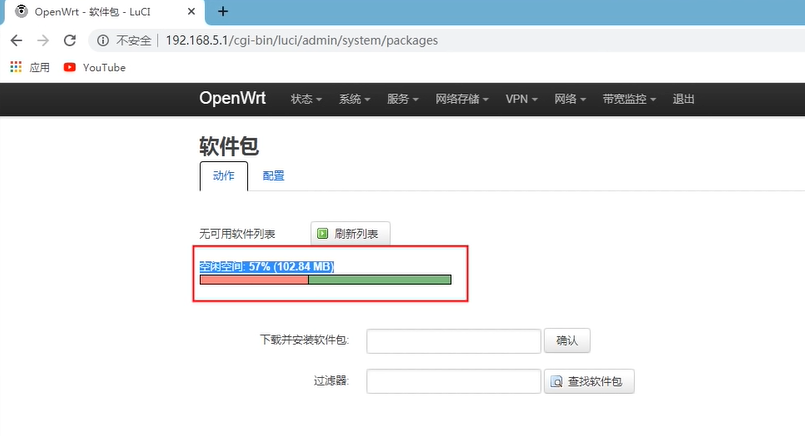Click the 过滤器 input field
The height and width of the screenshot is (436, 805).
454,382
